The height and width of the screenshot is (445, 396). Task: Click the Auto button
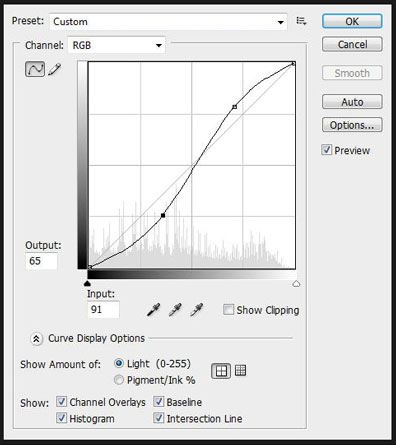(352, 102)
